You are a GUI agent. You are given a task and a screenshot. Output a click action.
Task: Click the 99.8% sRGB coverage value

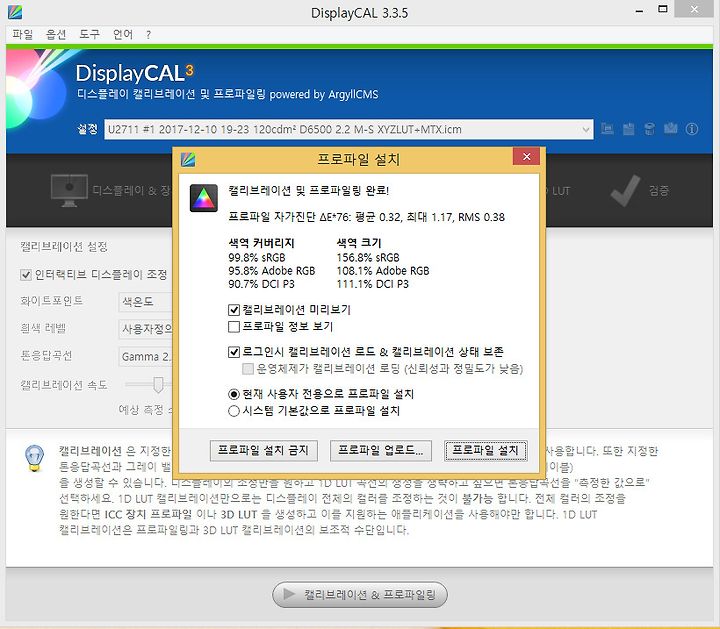point(257,258)
